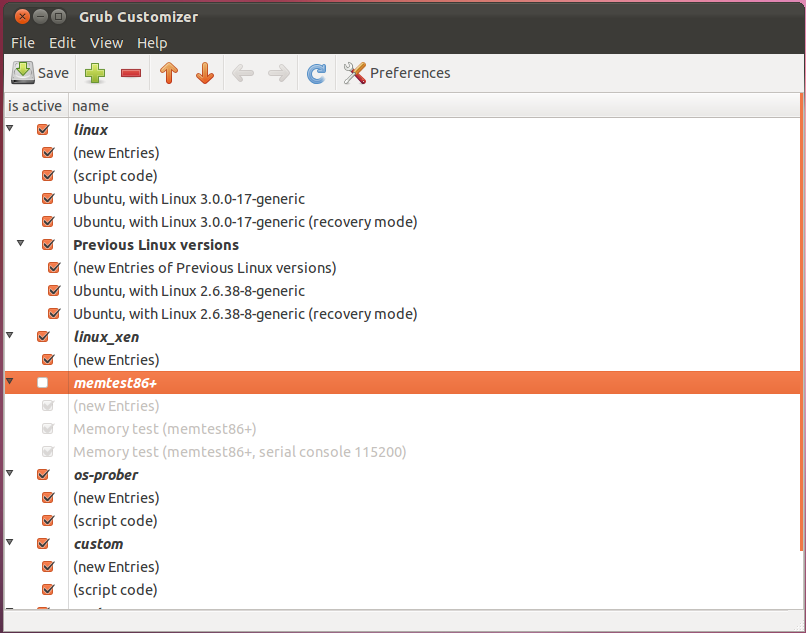
Task: Select highlighted 'memtest86+' row name
Action: coord(115,383)
